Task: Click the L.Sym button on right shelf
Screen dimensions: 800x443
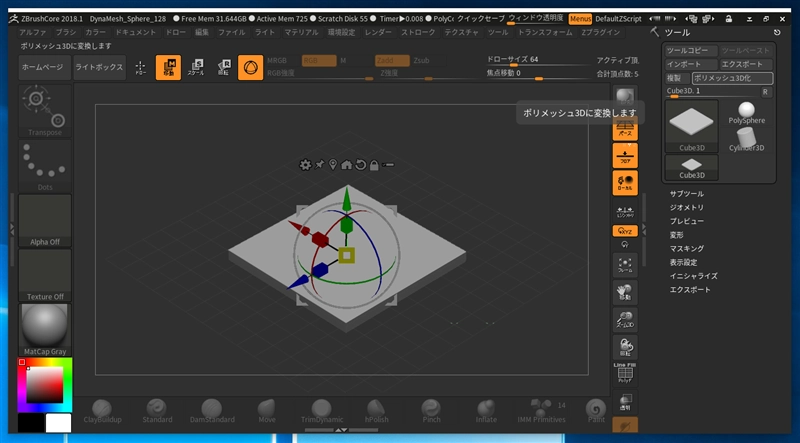Action: 625,210
